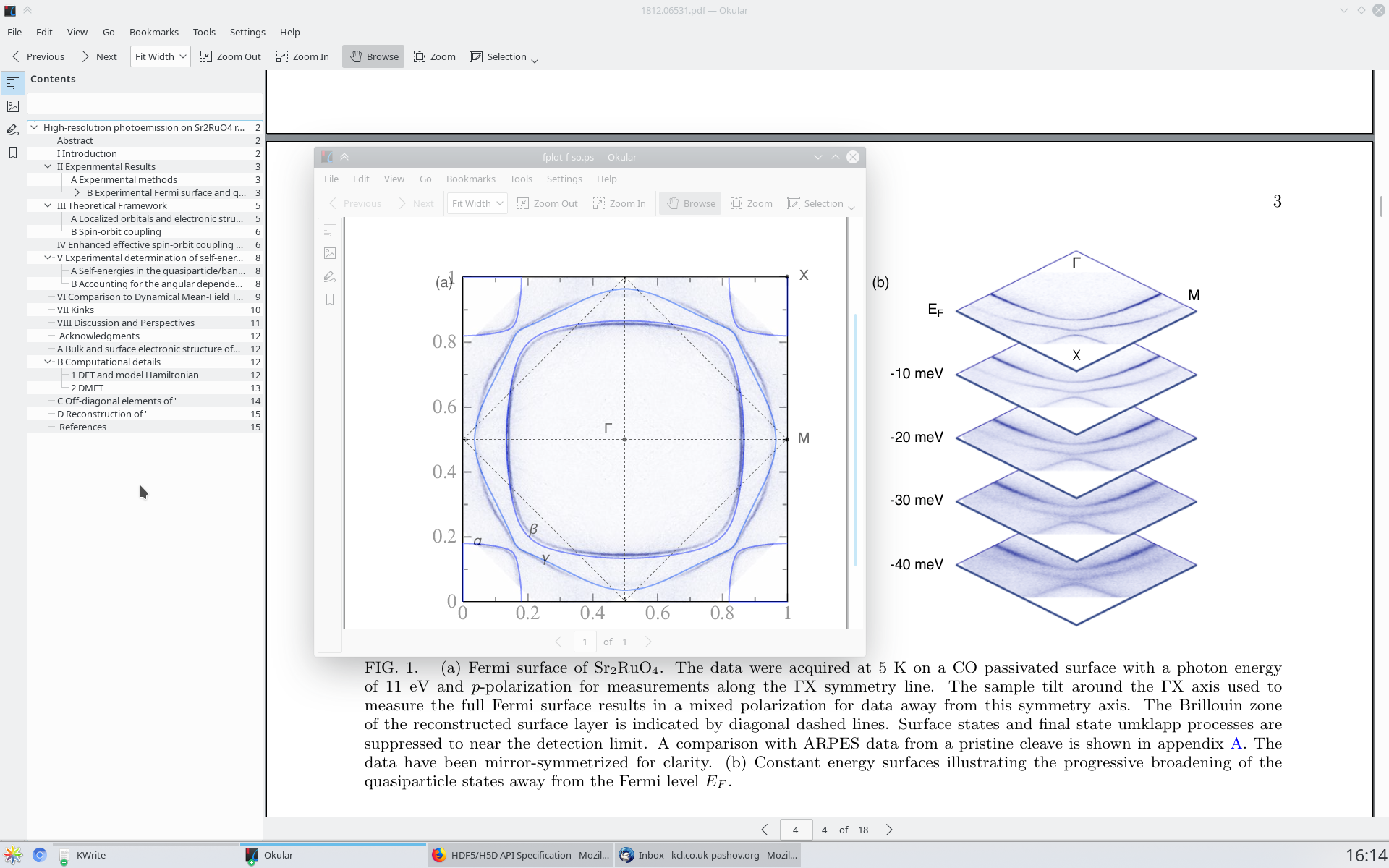Click the Firefox icon for the HDF5/H5D API Specification window

point(438,855)
